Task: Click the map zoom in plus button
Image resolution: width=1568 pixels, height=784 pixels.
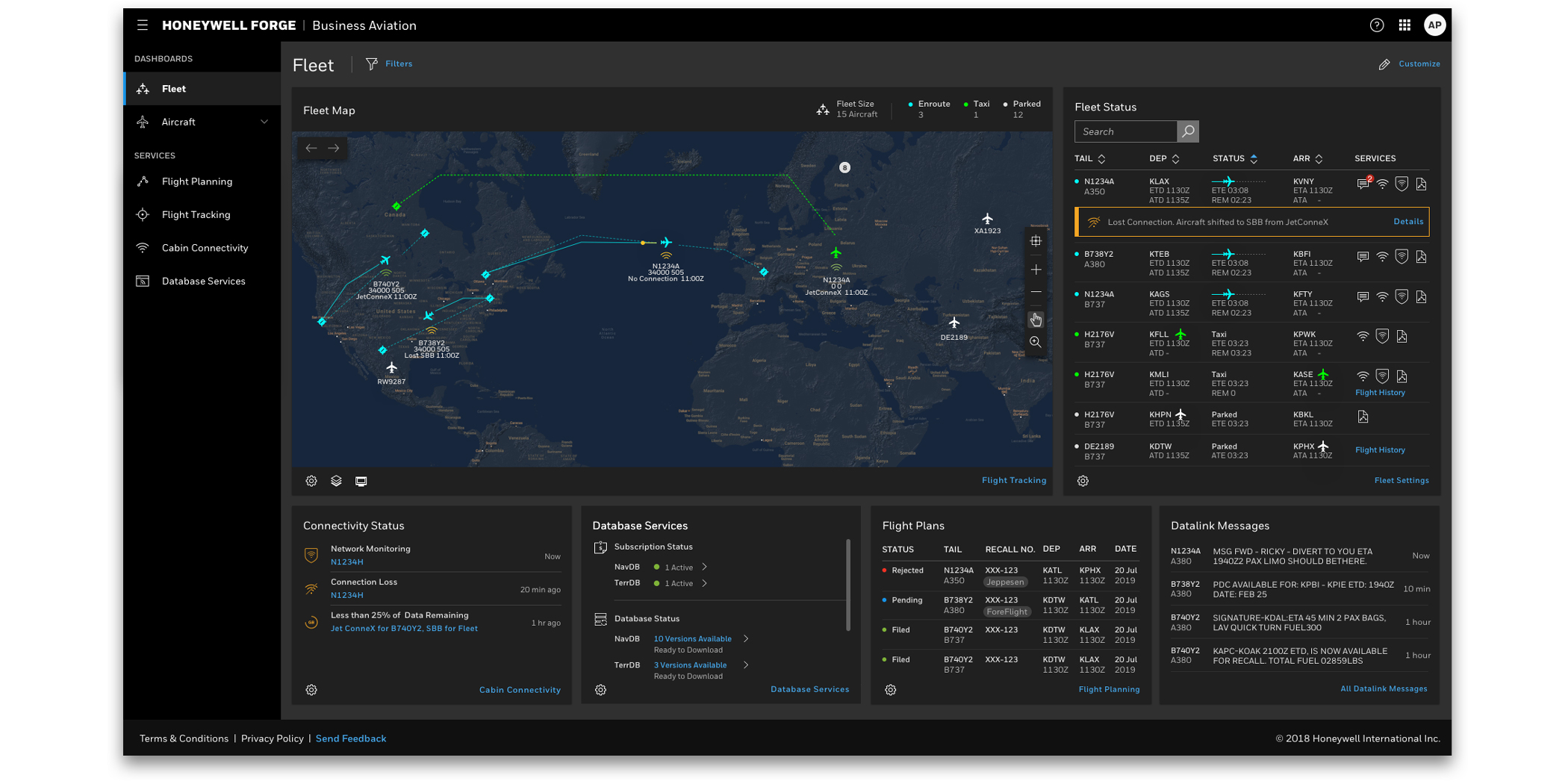Action: [1036, 270]
